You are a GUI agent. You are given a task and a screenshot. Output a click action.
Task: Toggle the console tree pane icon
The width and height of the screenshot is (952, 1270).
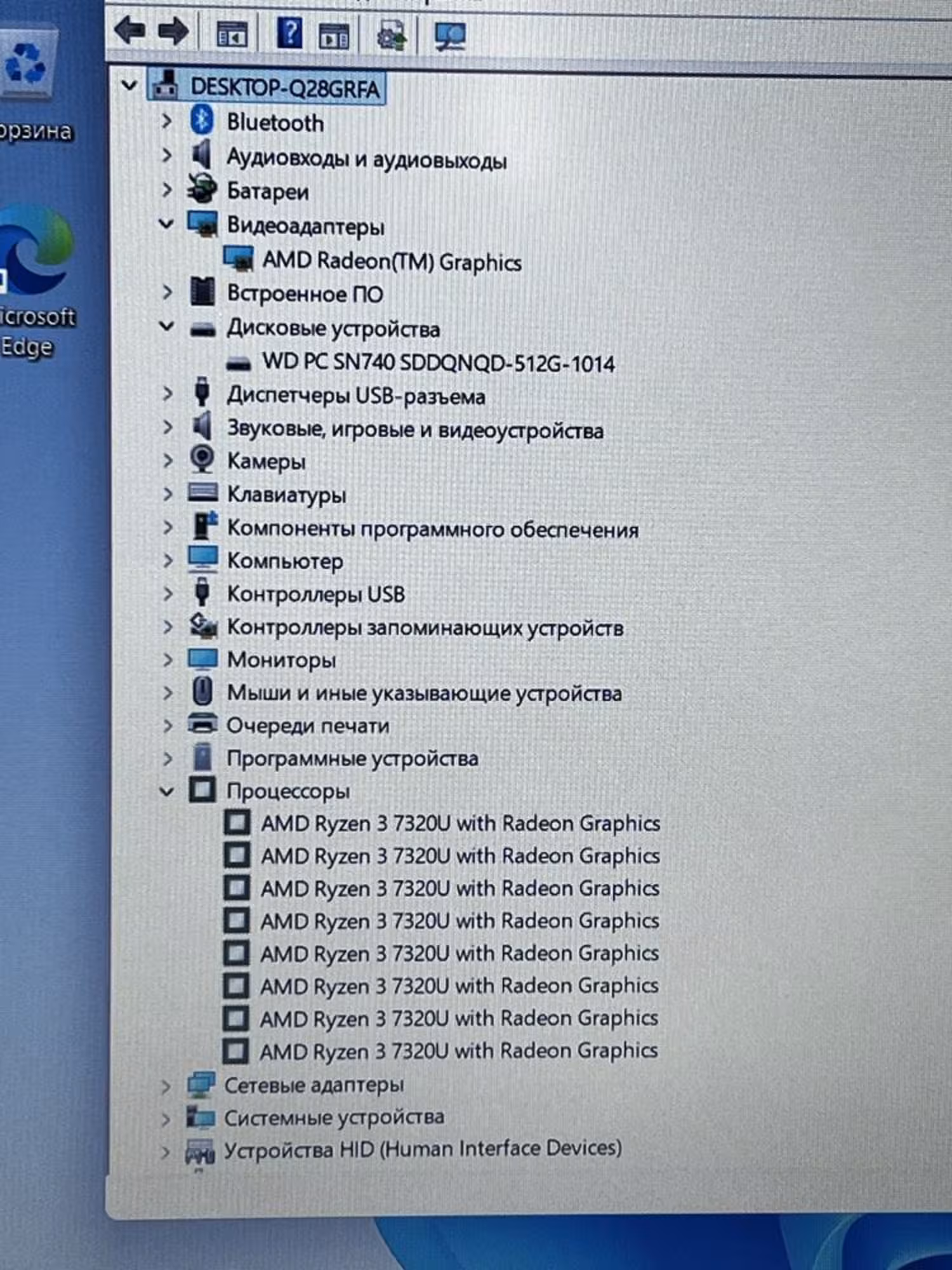(x=232, y=34)
